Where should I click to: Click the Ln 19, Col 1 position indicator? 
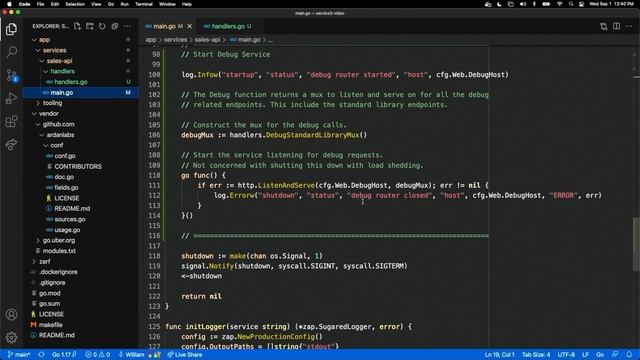(x=500, y=355)
